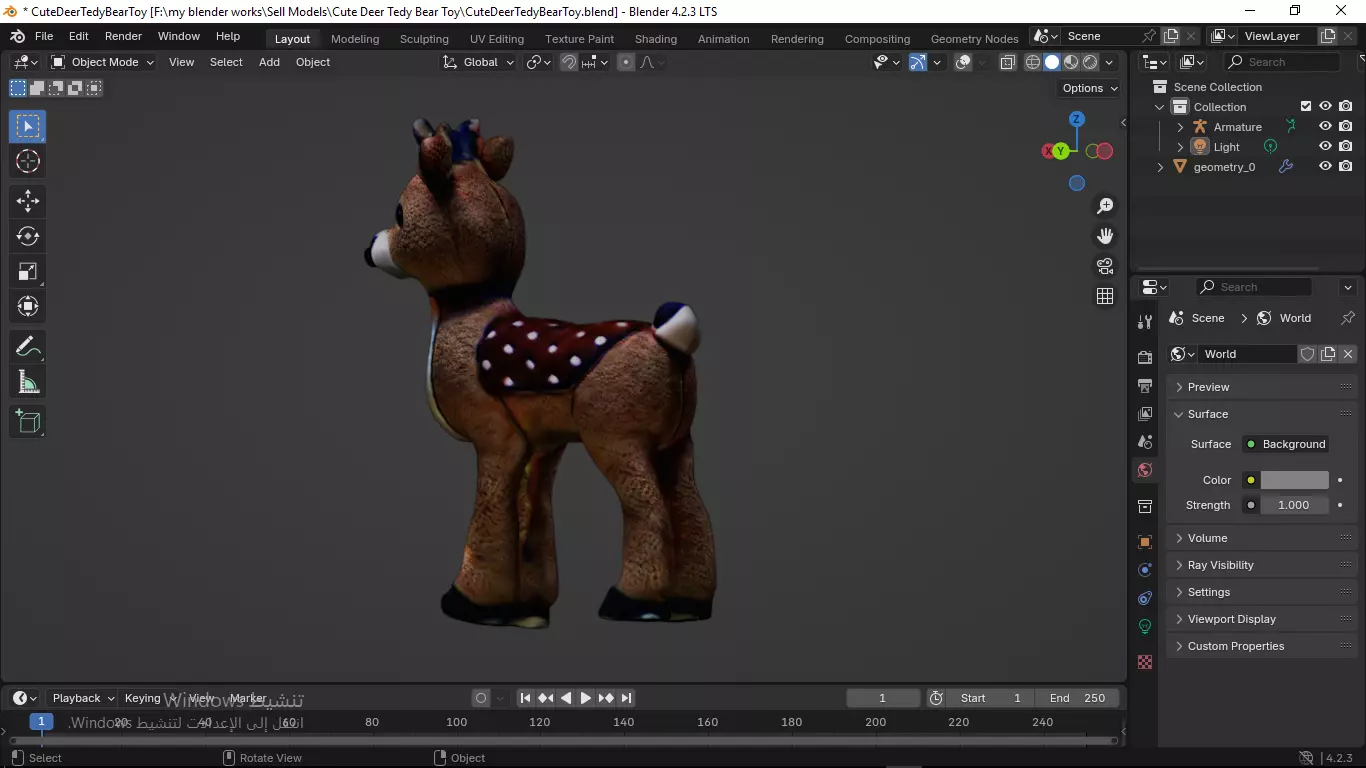
Task: Open the viewport Add menu
Action: (269, 62)
